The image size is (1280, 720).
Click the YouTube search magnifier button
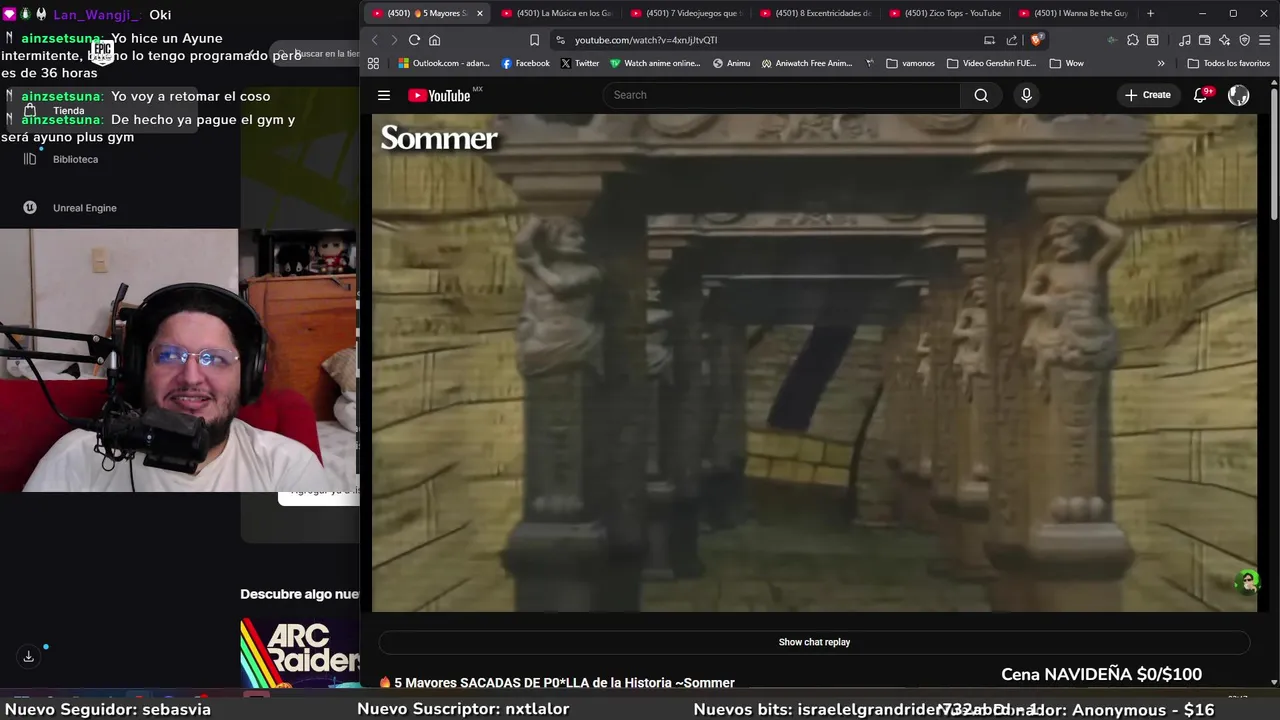[981, 95]
